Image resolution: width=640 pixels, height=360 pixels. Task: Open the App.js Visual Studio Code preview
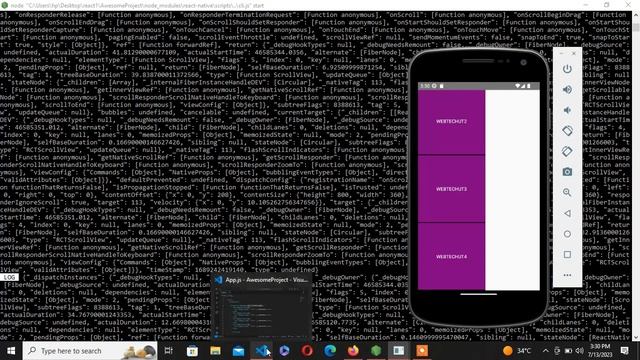click(261, 306)
